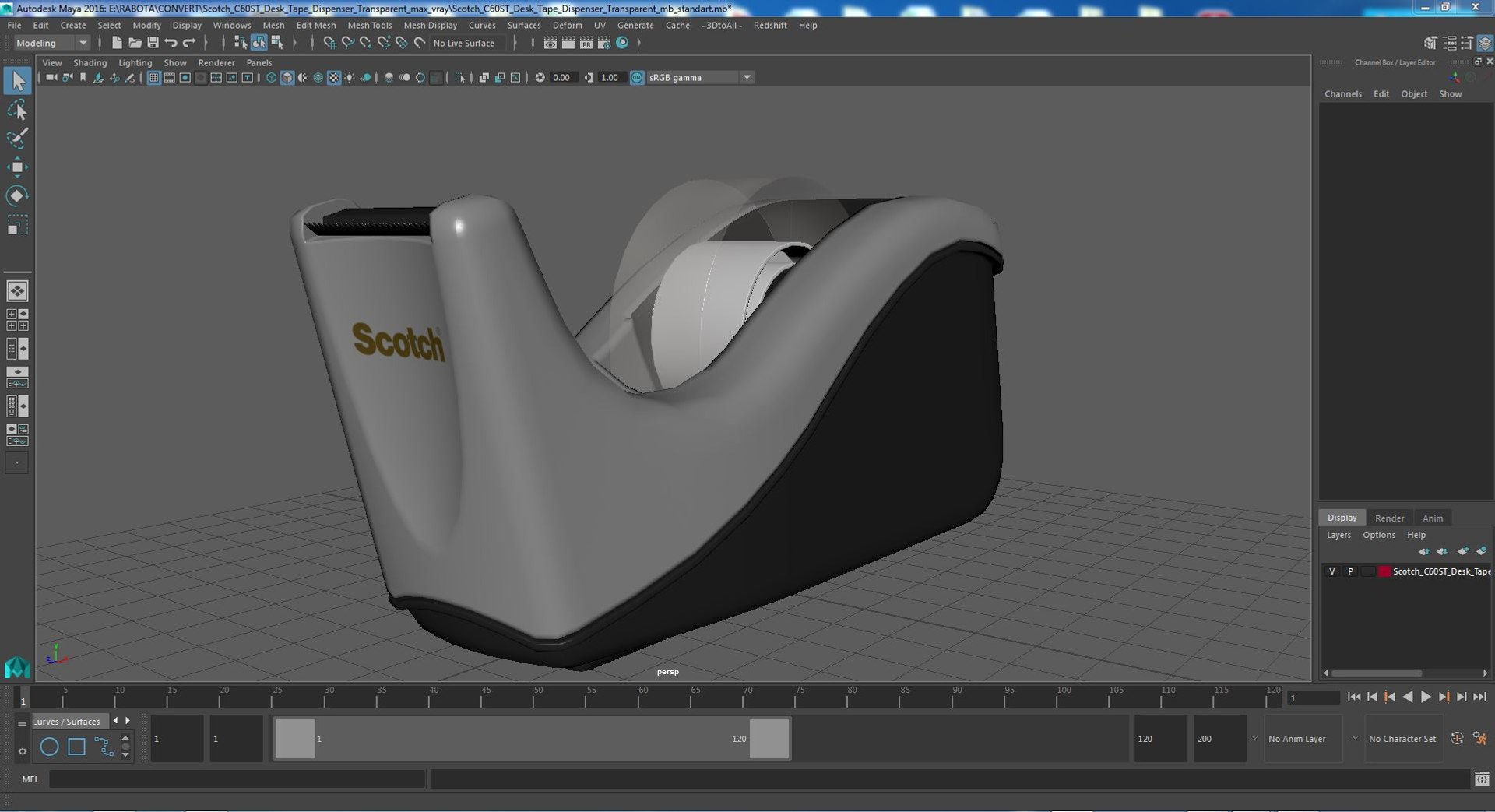The width and height of the screenshot is (1495, 812).
Task: Open Render Settings clapperboard gear icon
Action: pyautogui.click(x=604, y=43)
